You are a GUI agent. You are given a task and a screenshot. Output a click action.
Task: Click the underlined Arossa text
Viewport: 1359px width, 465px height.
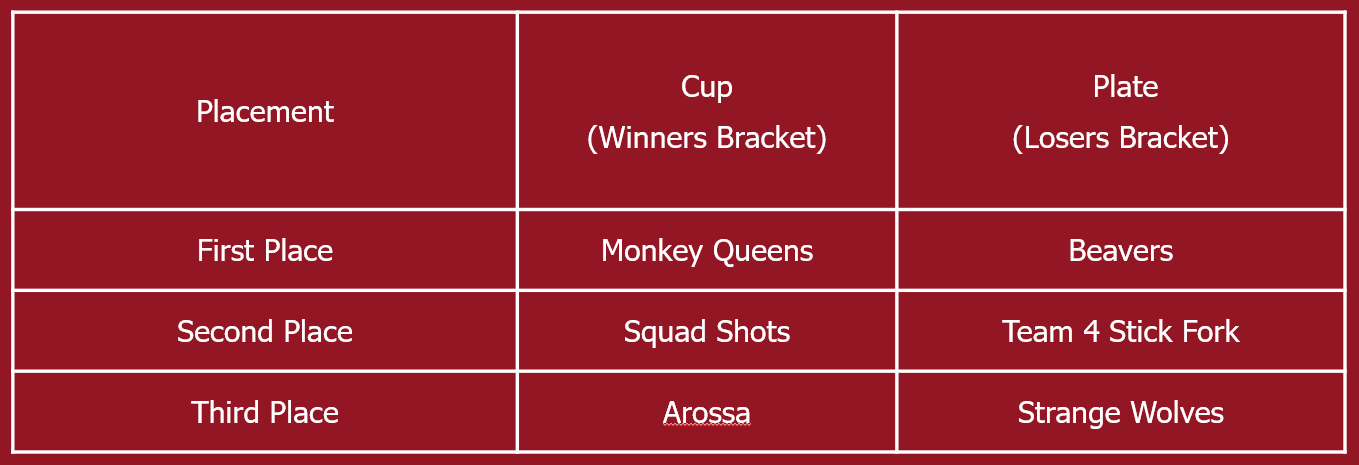coord(707,413)
